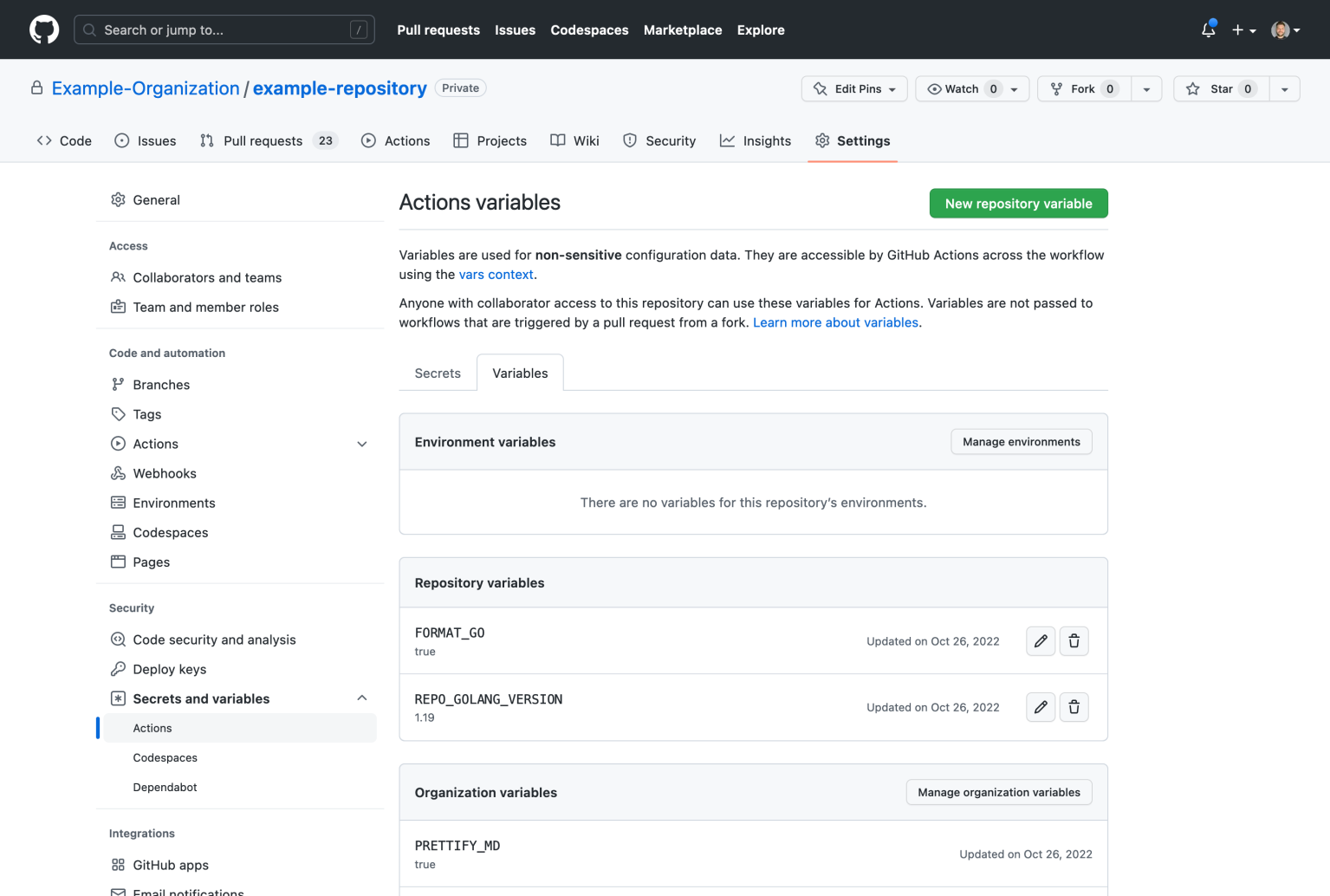Open Deploy keys settings
This screenshot has width=1330, height=896.
170,669
